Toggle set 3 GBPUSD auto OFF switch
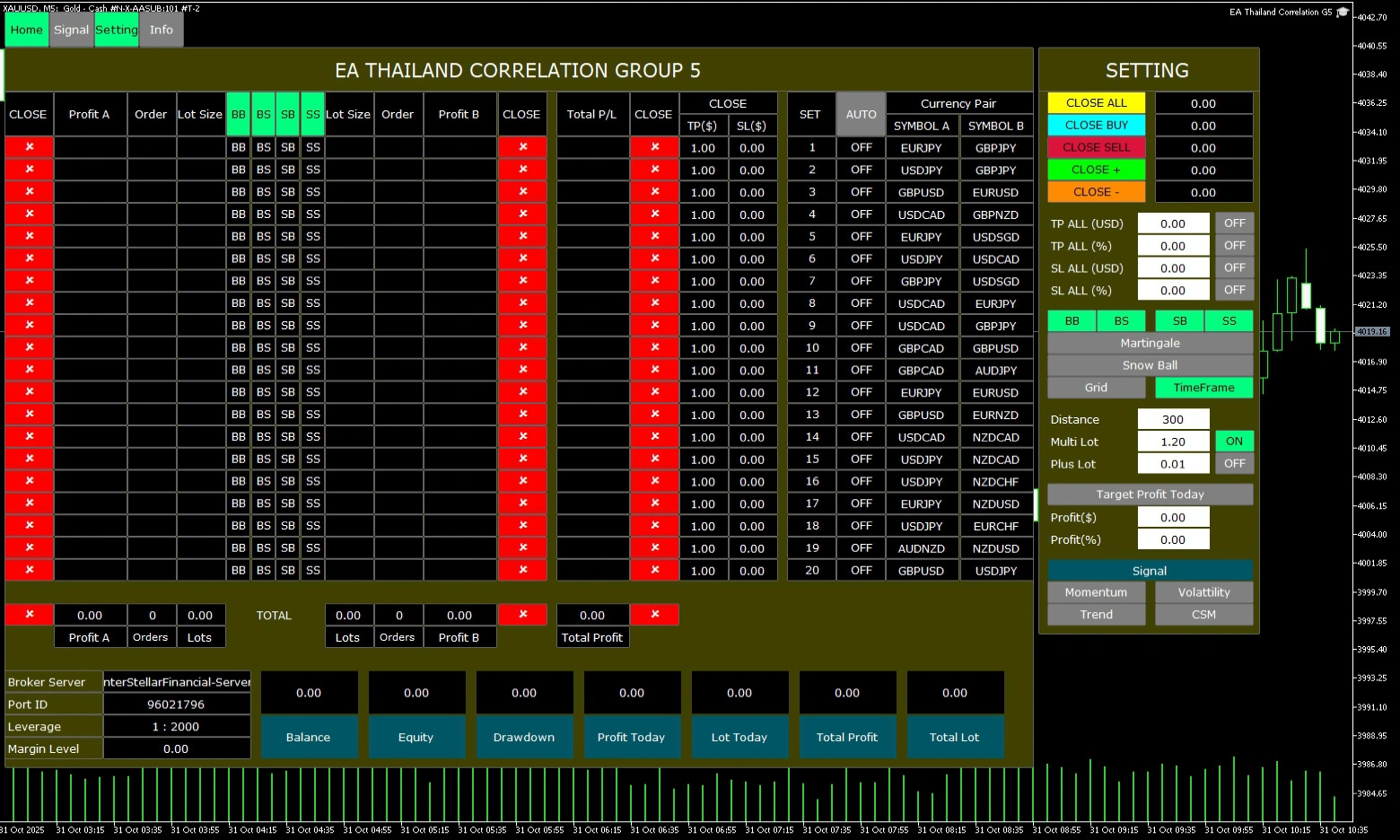Viewport: 1400px width, 840px height. pos(861,192)
